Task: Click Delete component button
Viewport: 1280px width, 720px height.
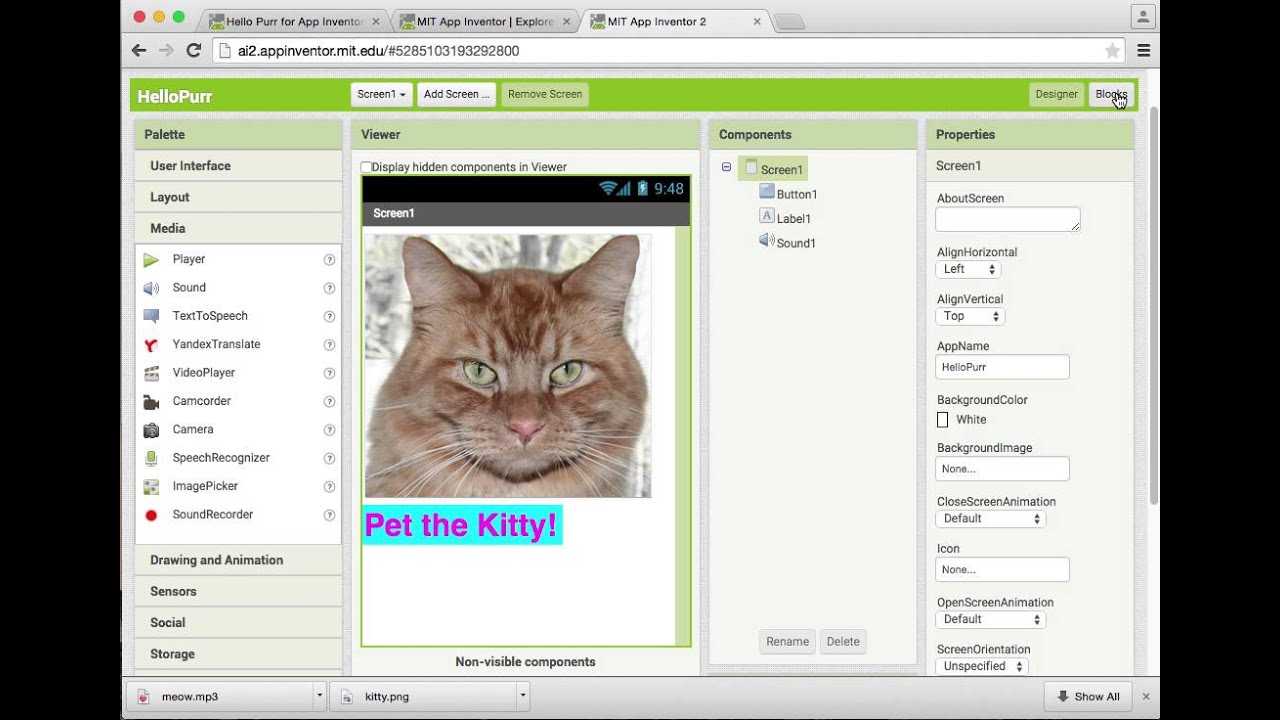Action: click(843, 642)
